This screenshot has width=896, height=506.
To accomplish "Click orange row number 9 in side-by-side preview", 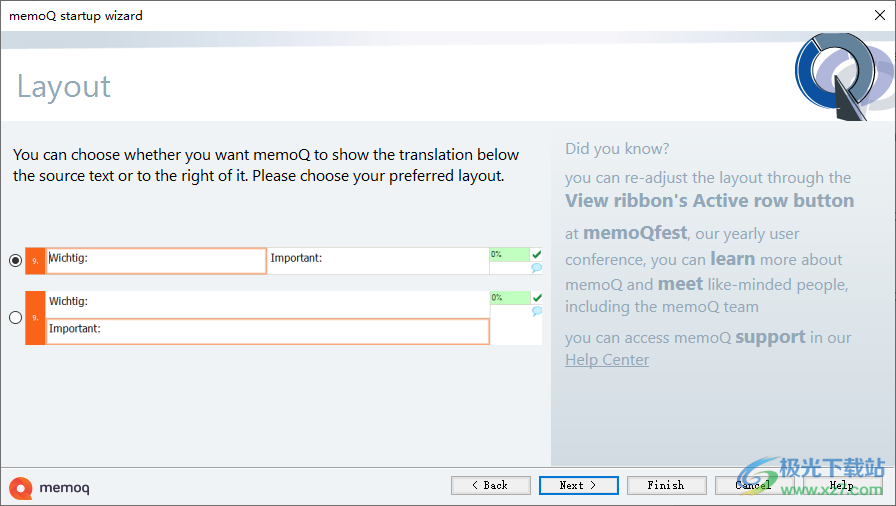I will pos(35,261).
